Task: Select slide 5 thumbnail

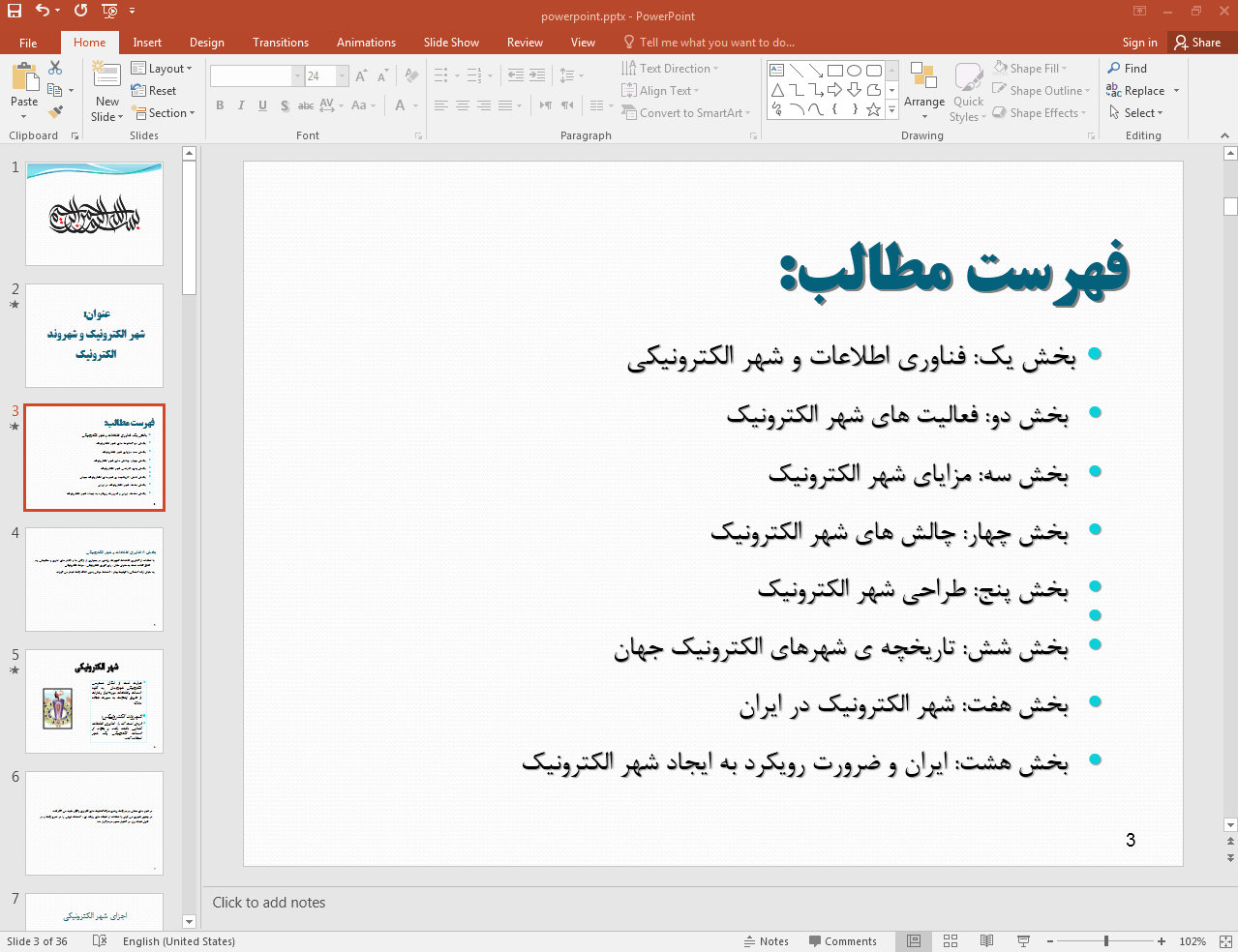Action: pos(94,701)
